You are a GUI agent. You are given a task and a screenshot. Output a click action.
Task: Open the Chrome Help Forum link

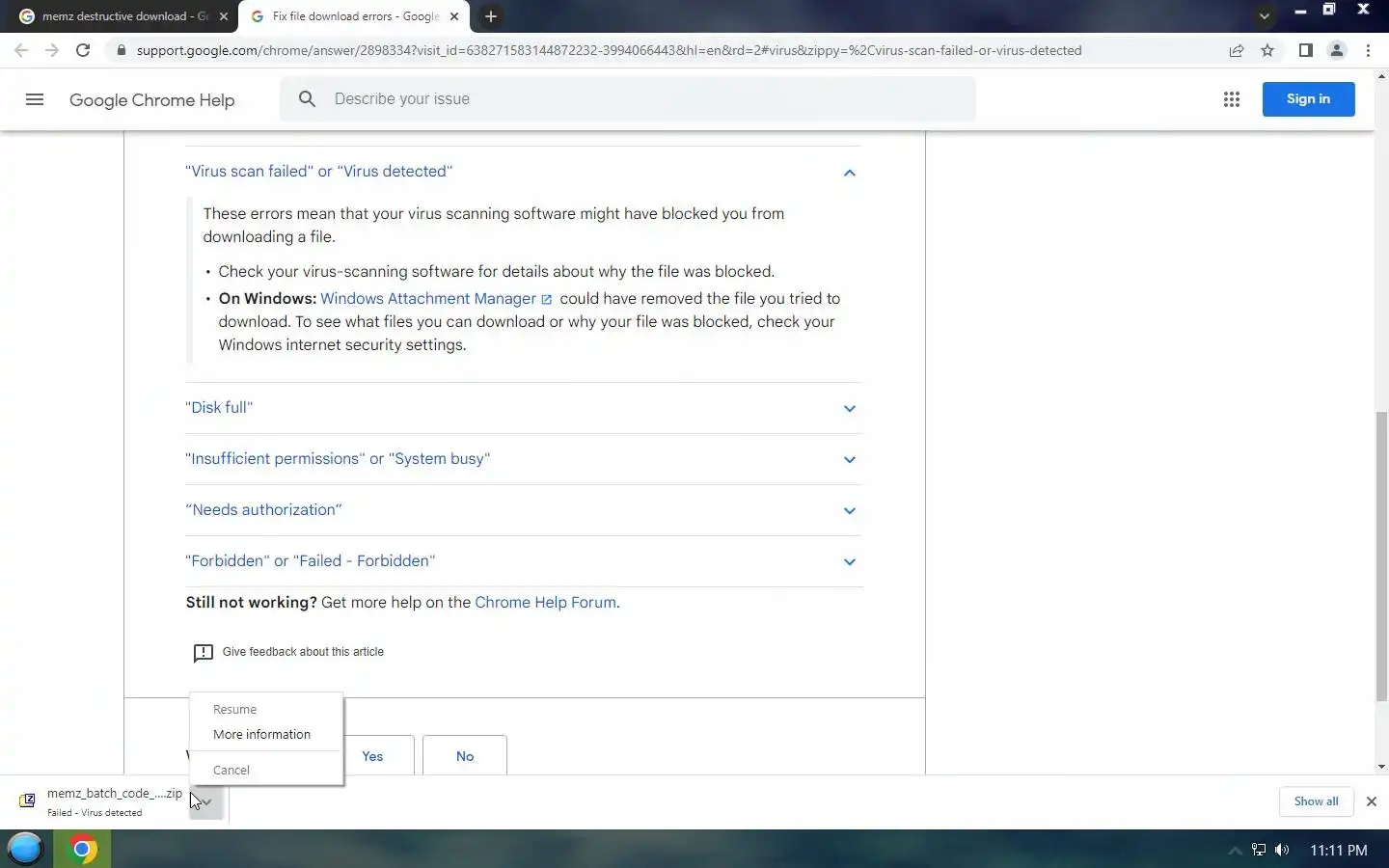(545, 603)
